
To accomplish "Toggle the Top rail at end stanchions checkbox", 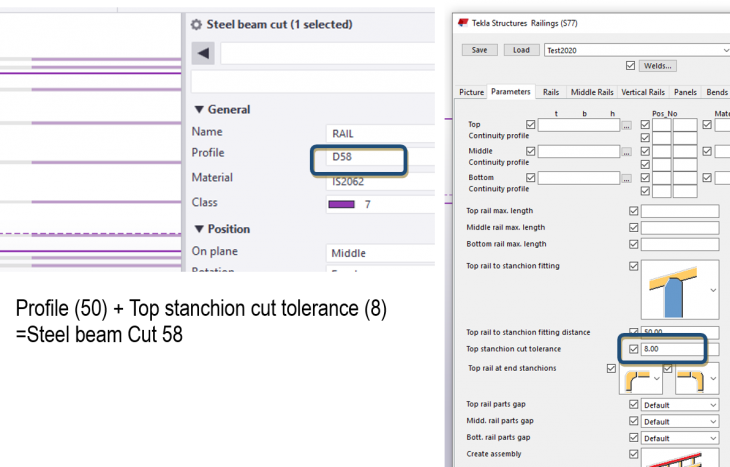I will 611,369.
